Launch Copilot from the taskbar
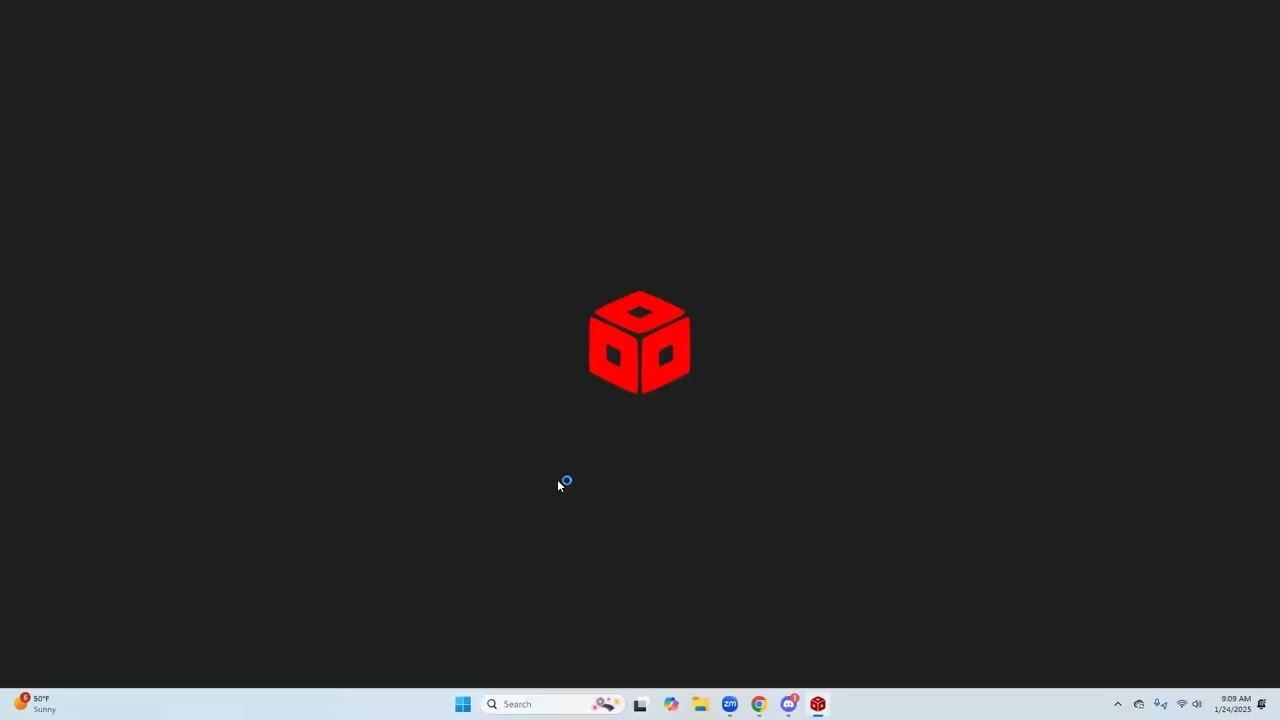The image size is (1280, 720). [x=671, y=704]
